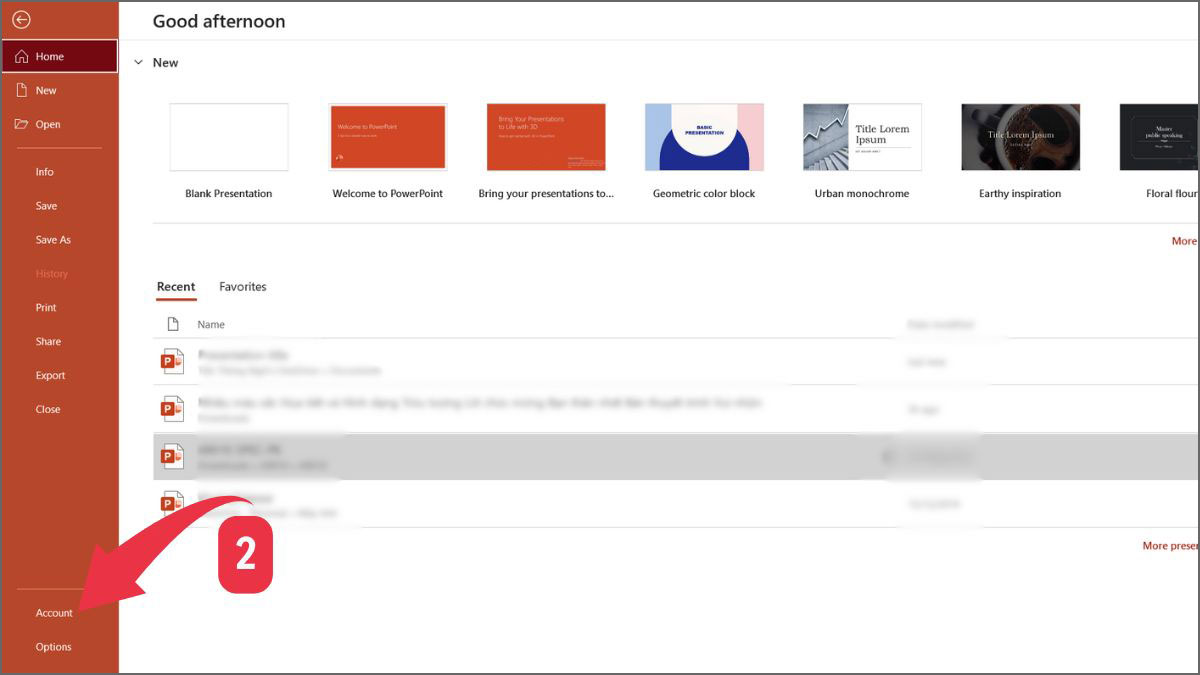The width and height of the screenshot is (1200, 675).
Task: Click the Name column document icon in Recent list
Action: (x=172, y=323)
